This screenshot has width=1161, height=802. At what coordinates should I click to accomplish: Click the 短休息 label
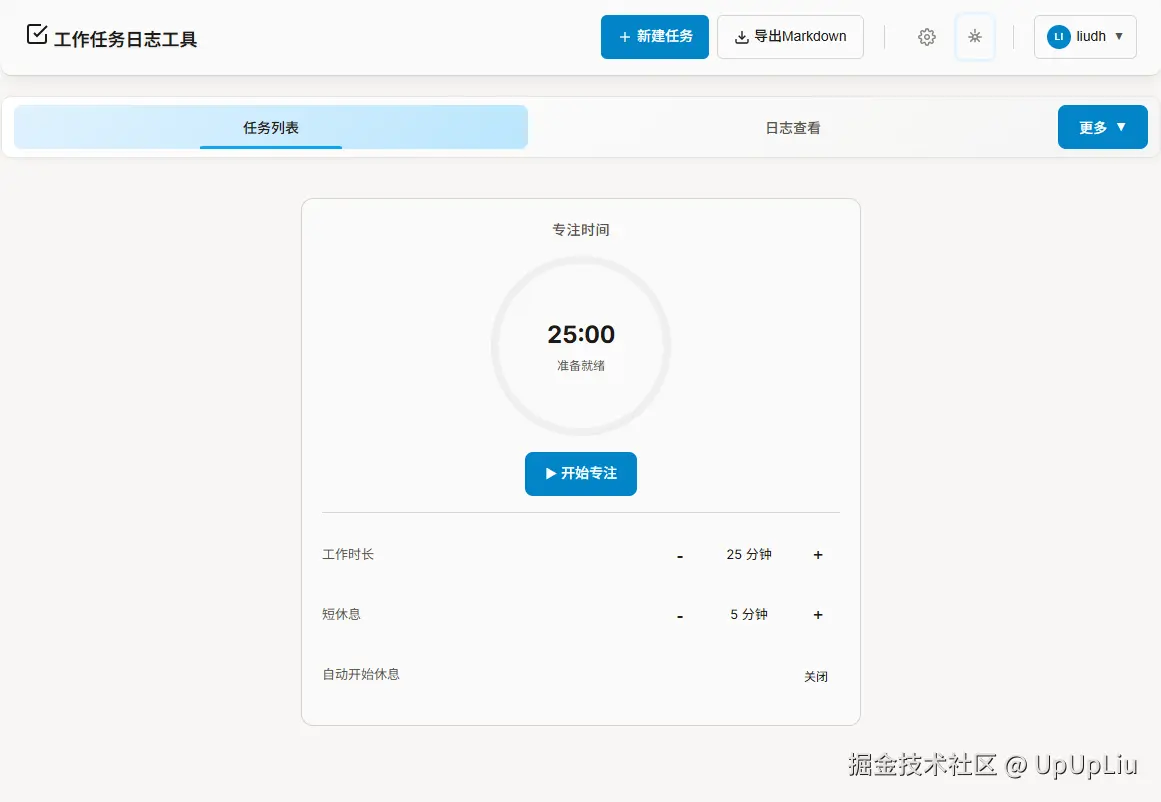click(x=341, y=614)
